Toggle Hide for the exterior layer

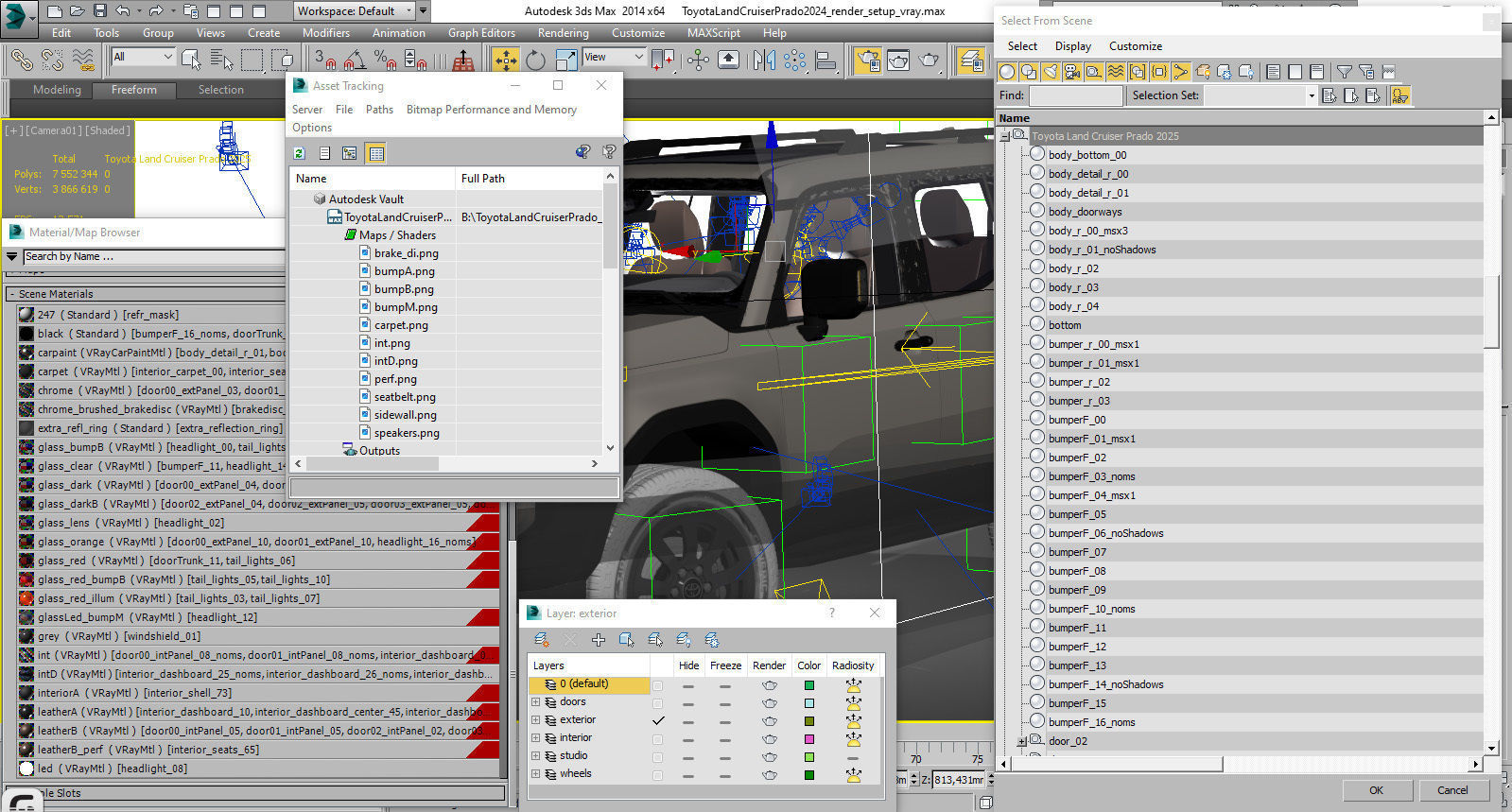click(x=688, y=721)
